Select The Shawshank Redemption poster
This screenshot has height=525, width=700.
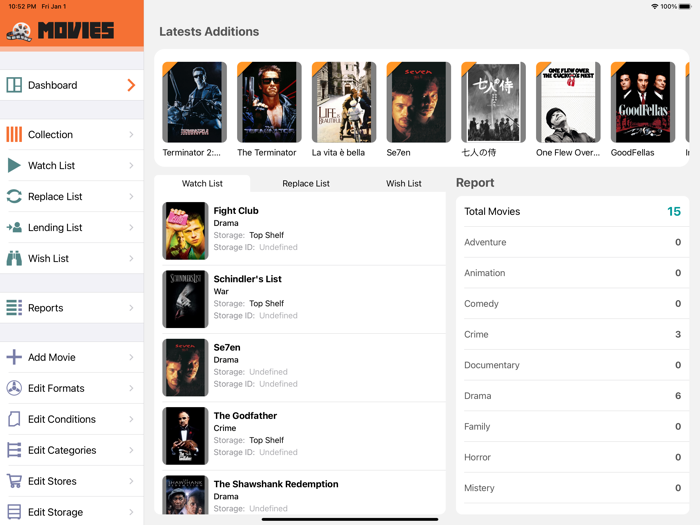pos(185,495)
